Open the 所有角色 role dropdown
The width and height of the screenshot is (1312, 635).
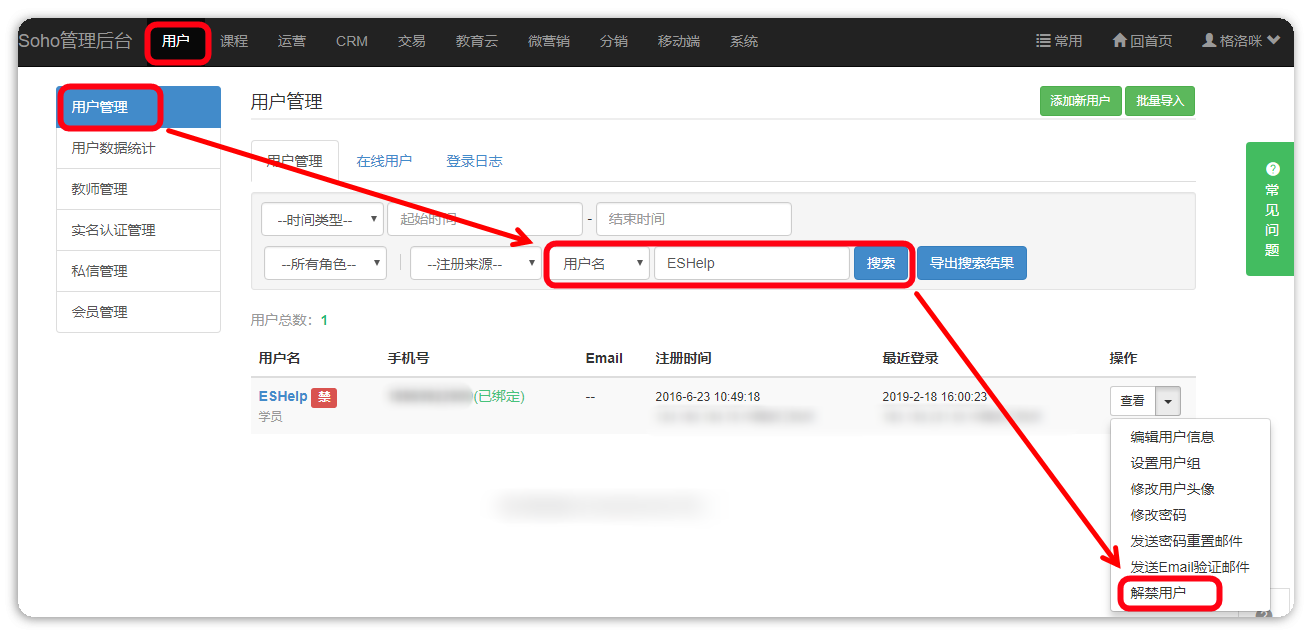point(325,264)
